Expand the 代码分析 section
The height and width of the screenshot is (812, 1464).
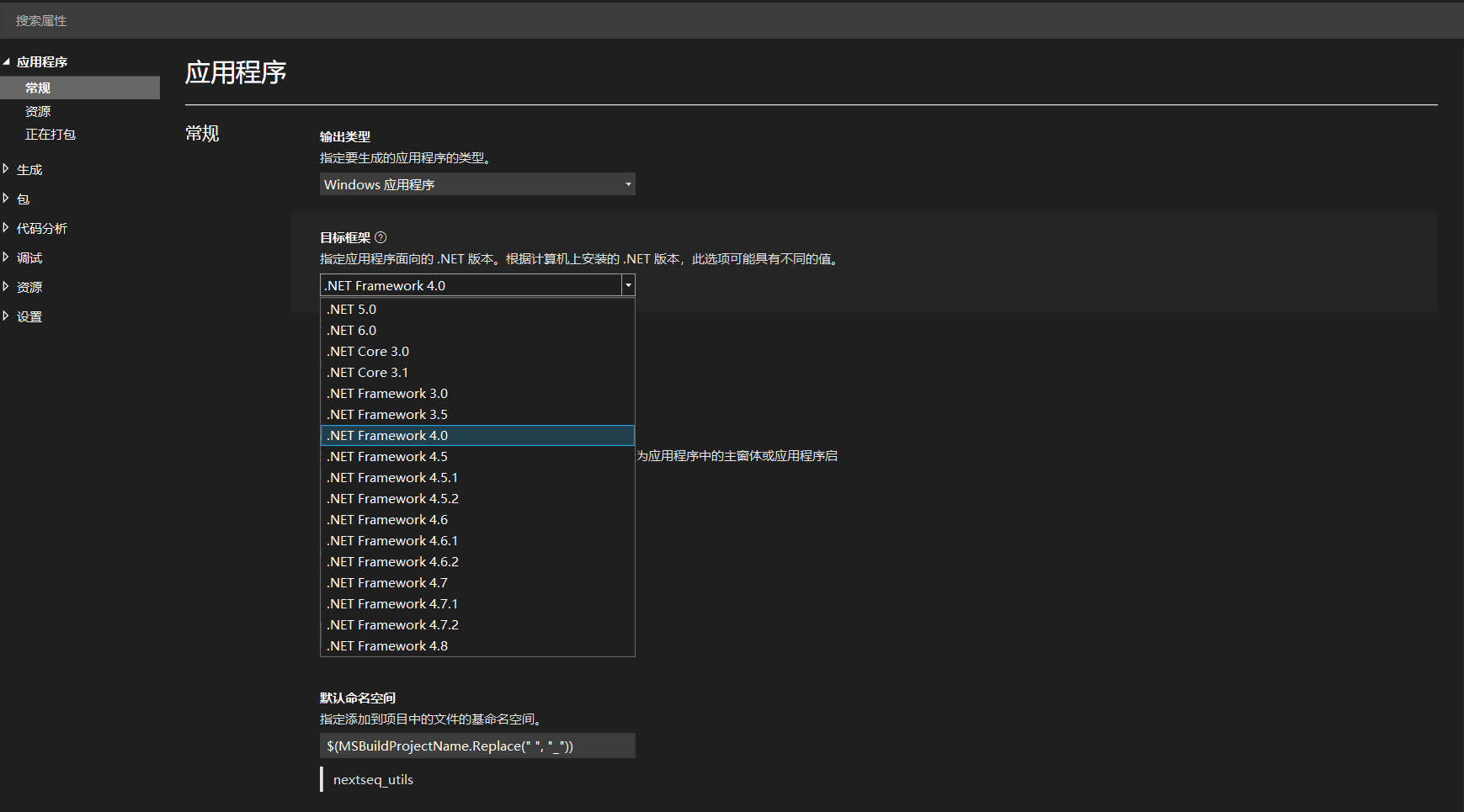6,228
